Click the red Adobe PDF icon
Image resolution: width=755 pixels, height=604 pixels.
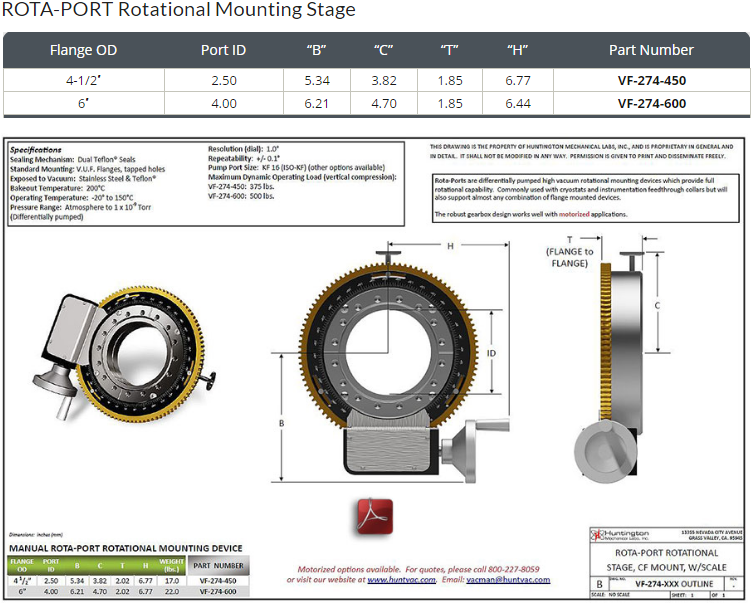tap(375, 516)
